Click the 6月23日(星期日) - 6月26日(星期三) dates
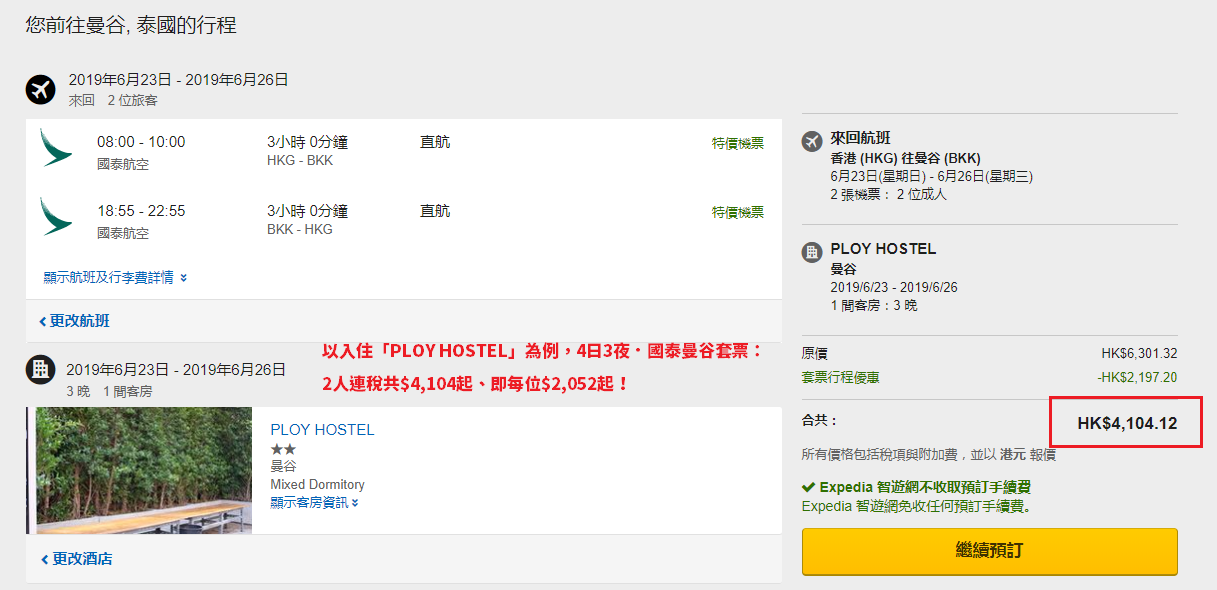This screenshot has width=1217, height=590. point(932,176)
